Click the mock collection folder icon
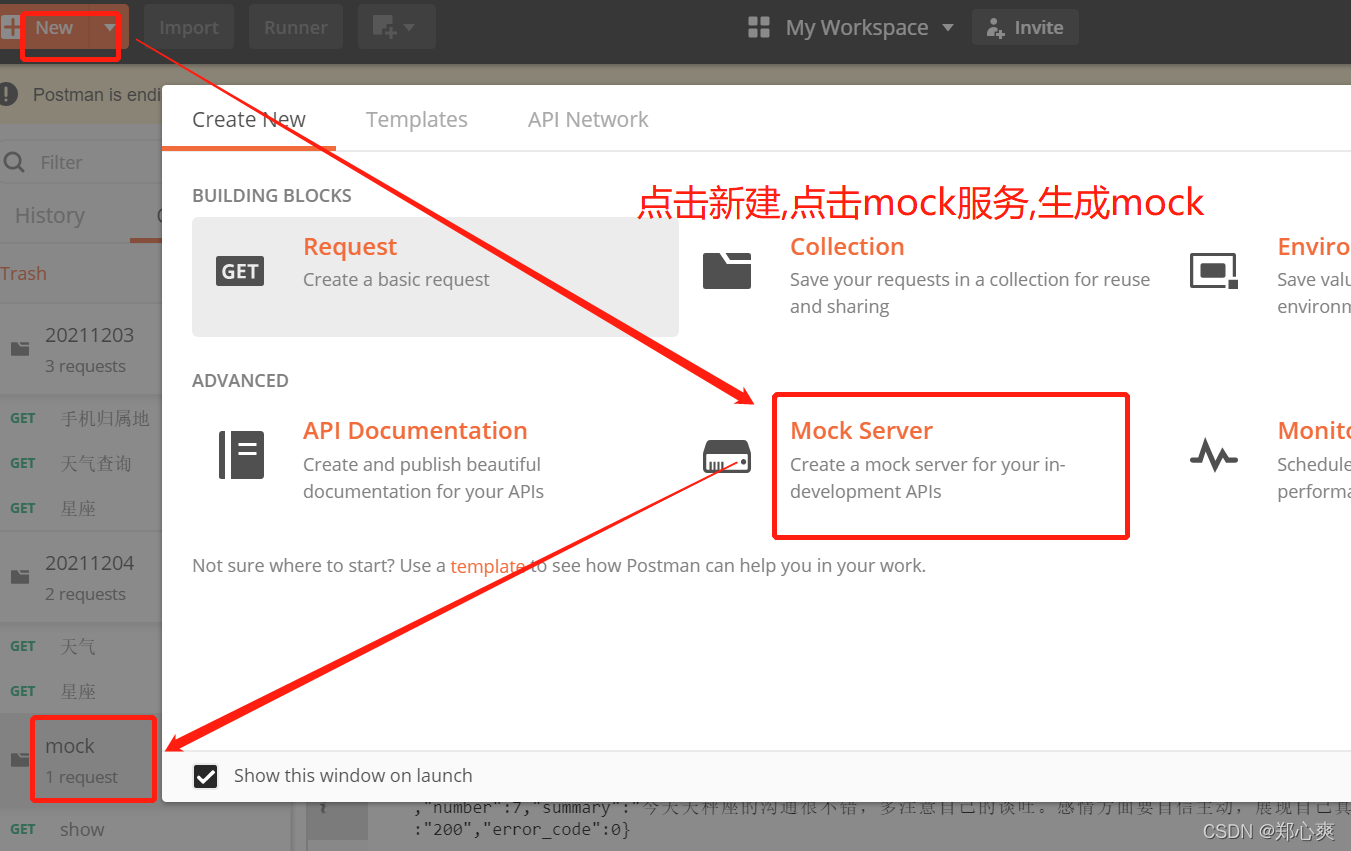Screen dimensions: 1351x851 coord(20,760)
